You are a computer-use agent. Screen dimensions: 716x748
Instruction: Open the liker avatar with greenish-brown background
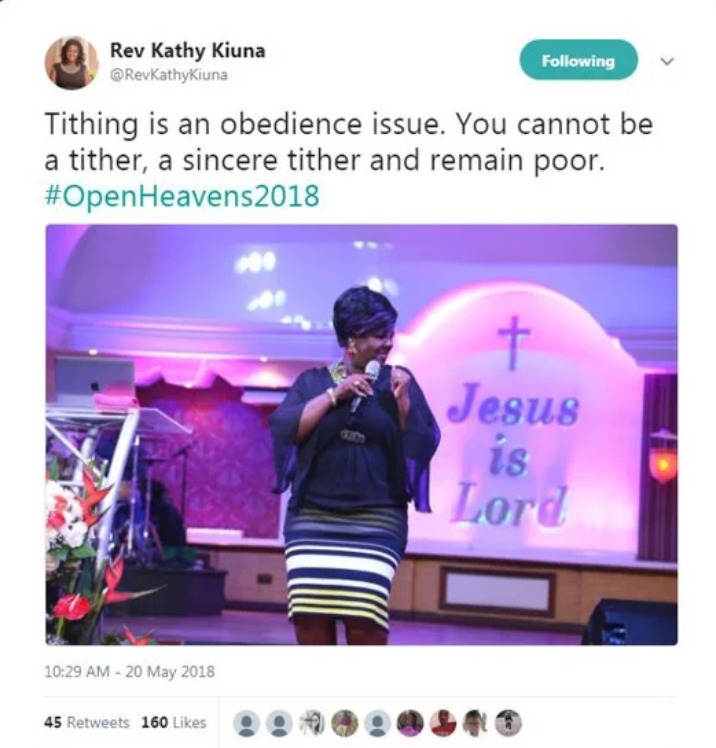345,723
